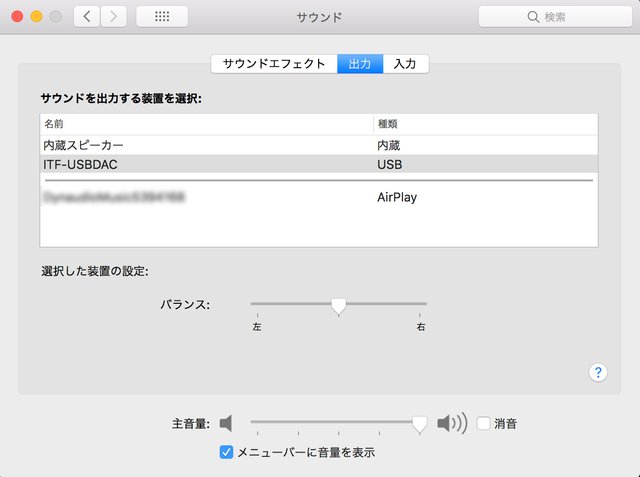Switch to the サウンドエフェクト tab
The height and width of the screenshot is (477, 640).
tap(274, 64)
